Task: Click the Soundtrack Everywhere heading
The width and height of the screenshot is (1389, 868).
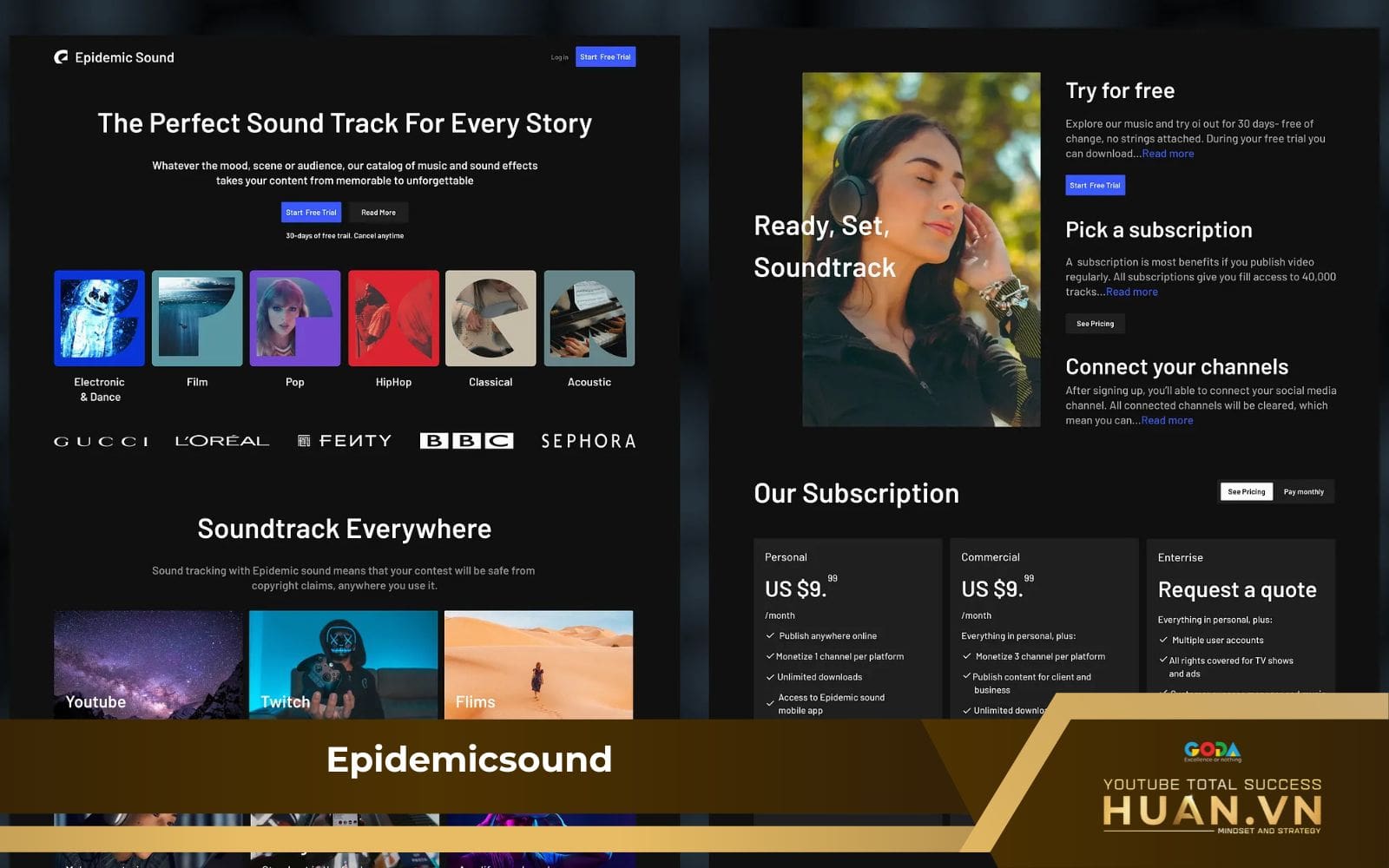Action: click(x=344, y=529)
